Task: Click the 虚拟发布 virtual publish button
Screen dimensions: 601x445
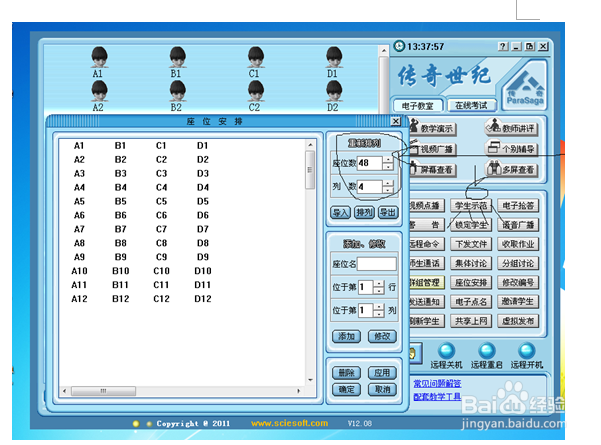Action: coord(518,321)
